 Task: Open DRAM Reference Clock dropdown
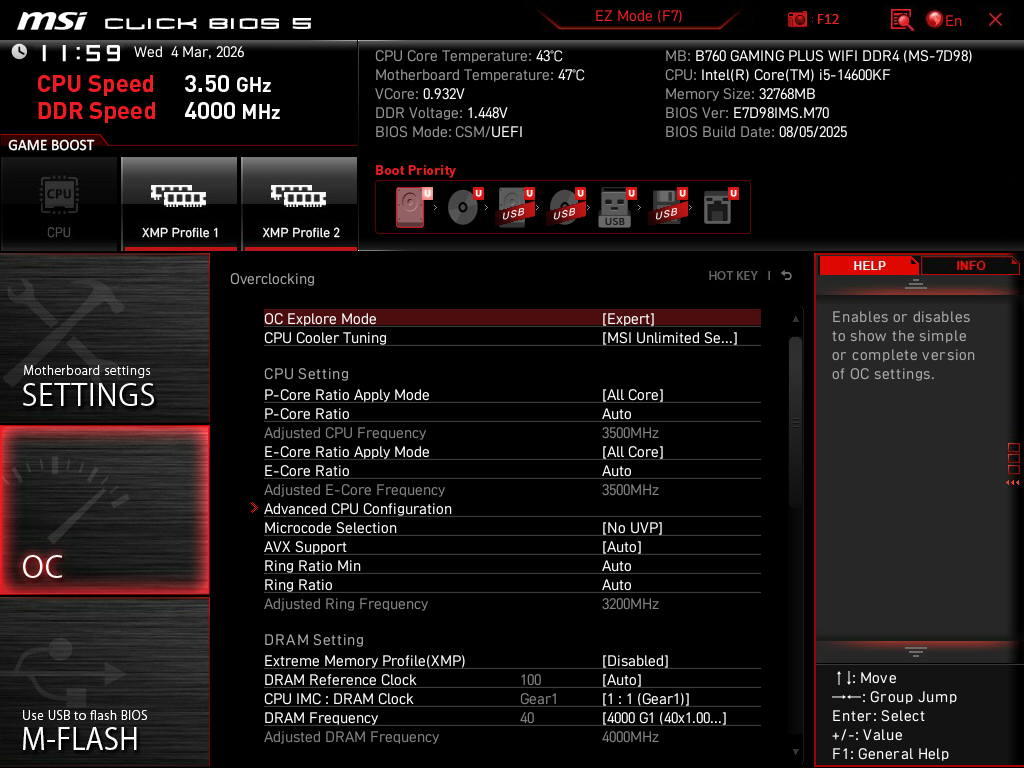(512, 679)
